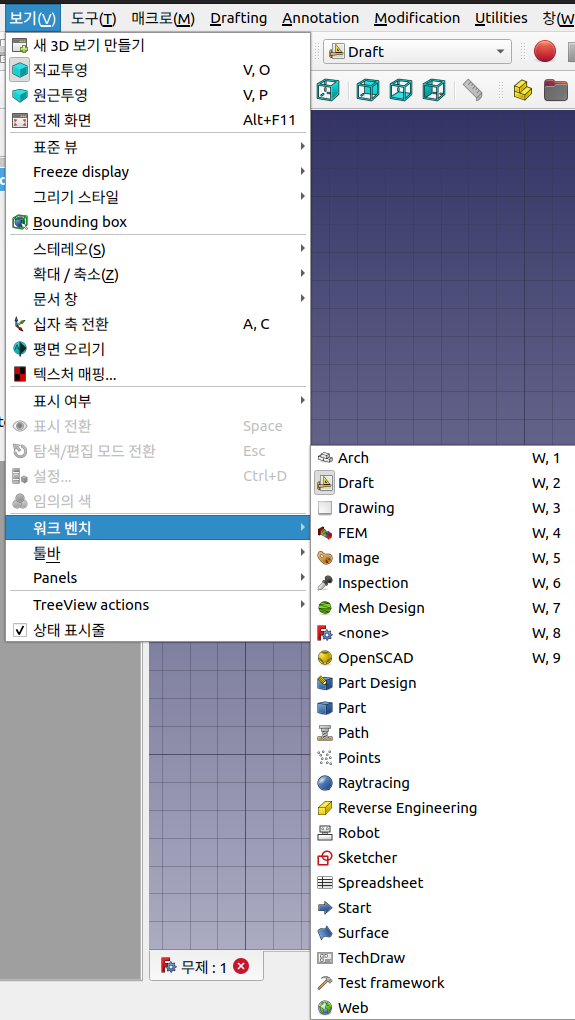Image resolution: width=575 pixels, height=1020 pixels.
Task: Open the Drafting menu
Action: coord(239,18)
